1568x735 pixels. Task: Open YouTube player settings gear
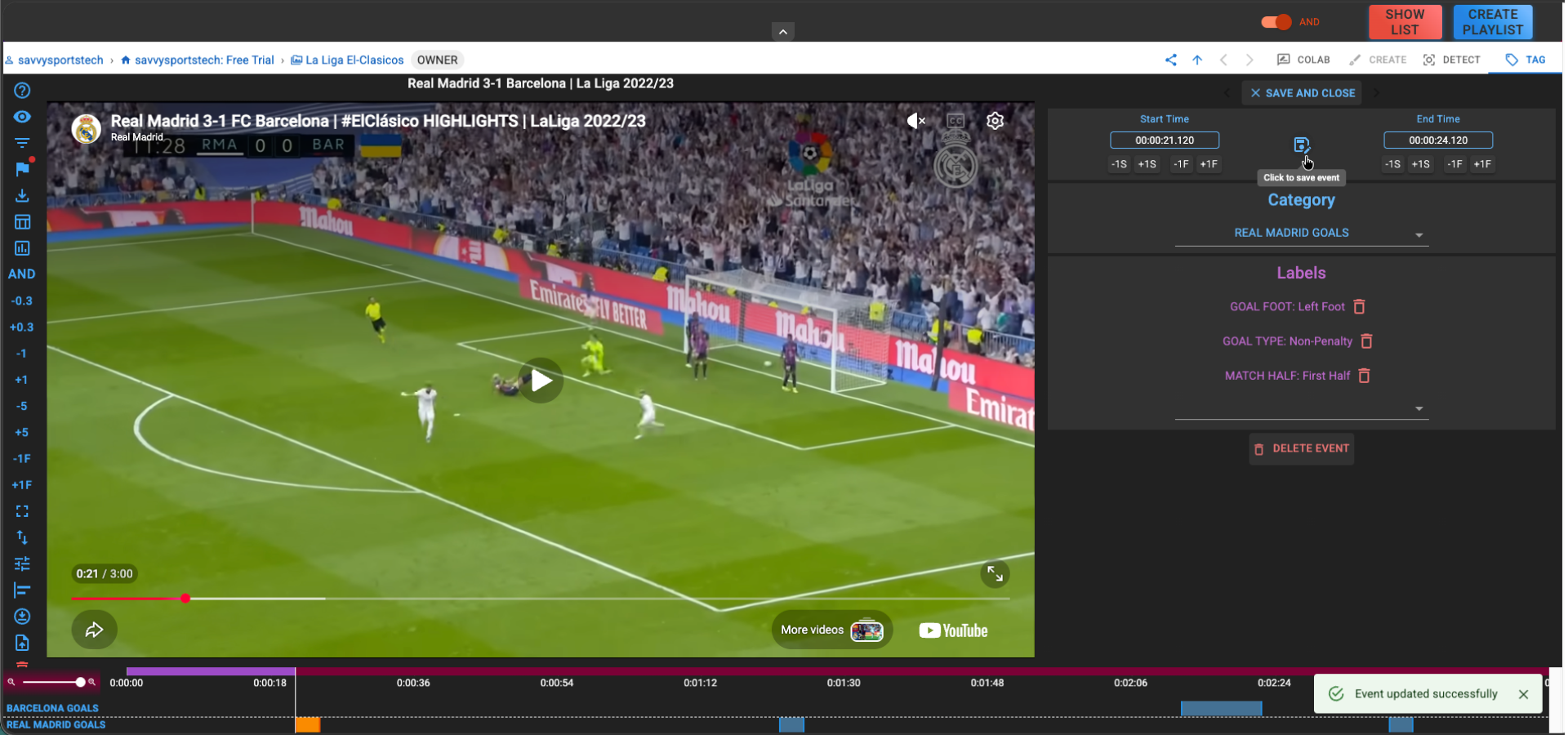[994, 121]
